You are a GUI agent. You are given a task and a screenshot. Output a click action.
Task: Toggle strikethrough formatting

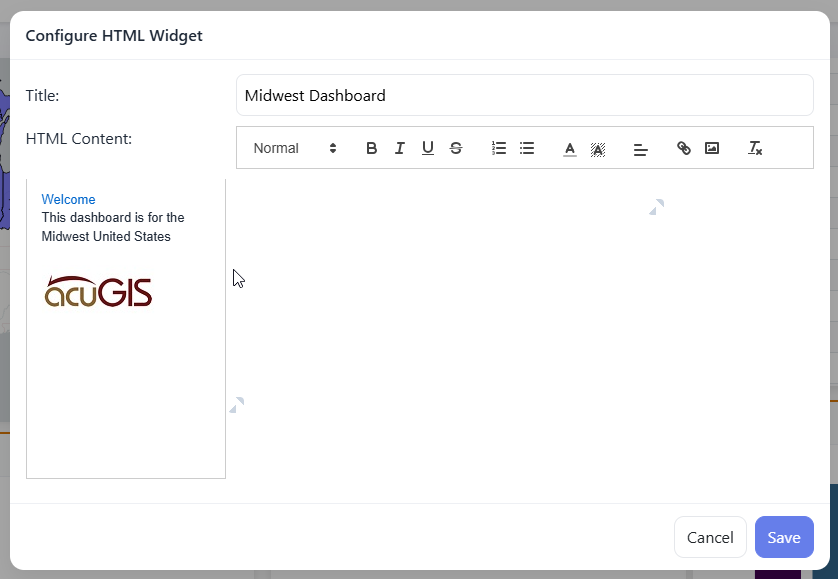(456, 148)
